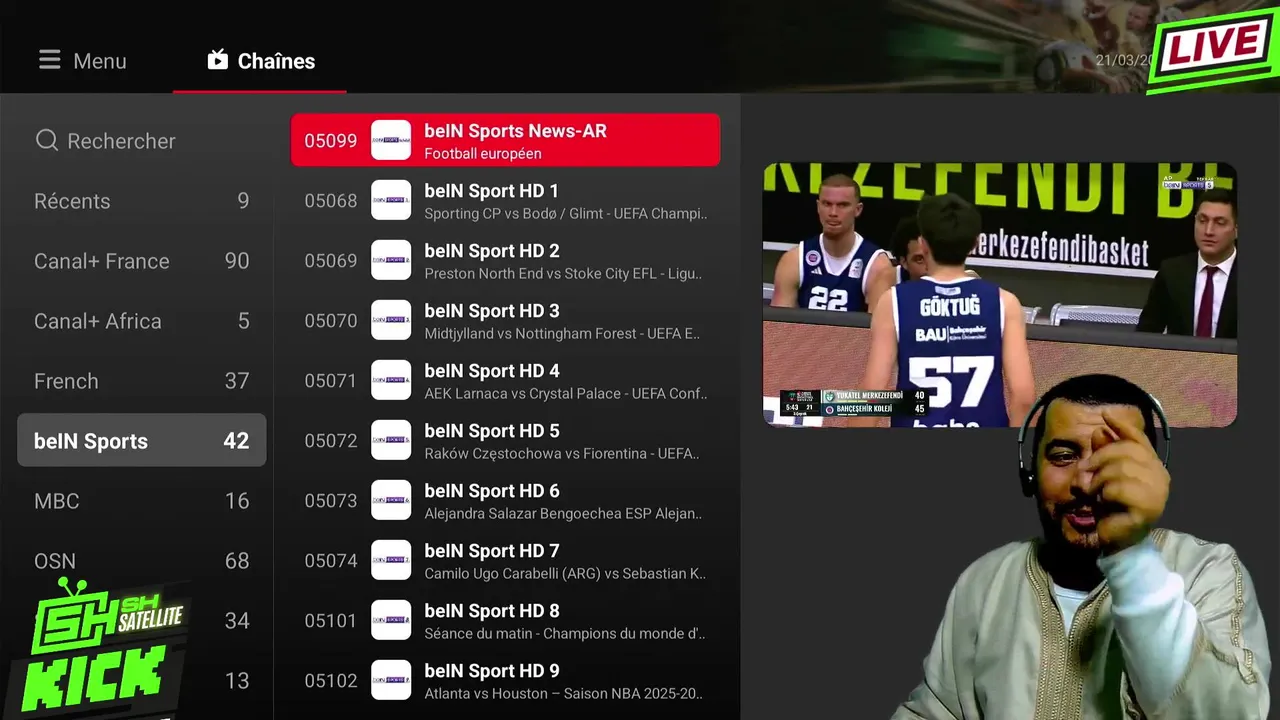Select the OSN category
Screen dimensions: 1280x720
point(141,561)
